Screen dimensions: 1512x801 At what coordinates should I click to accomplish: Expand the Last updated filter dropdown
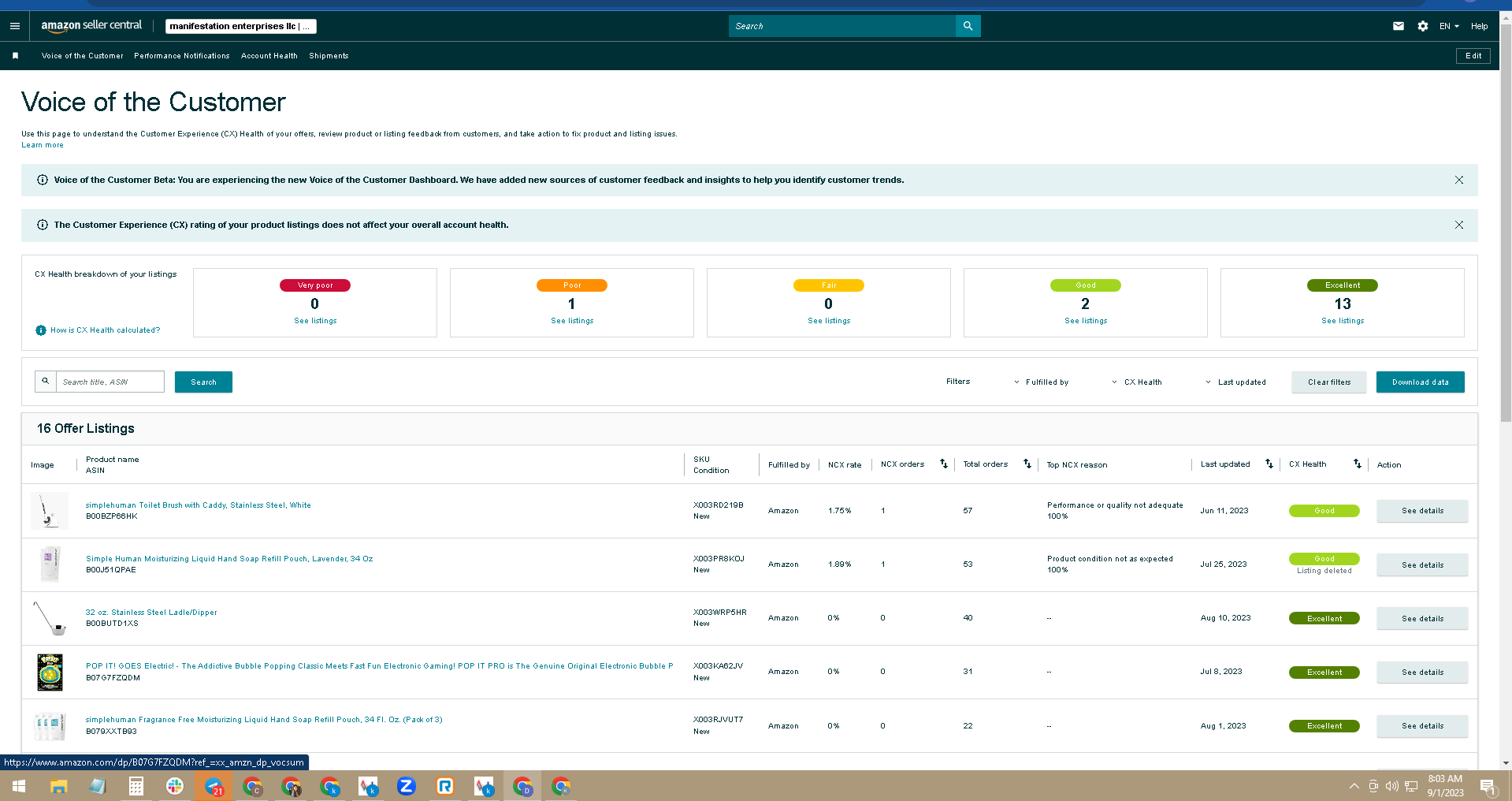coord(1235,382)
